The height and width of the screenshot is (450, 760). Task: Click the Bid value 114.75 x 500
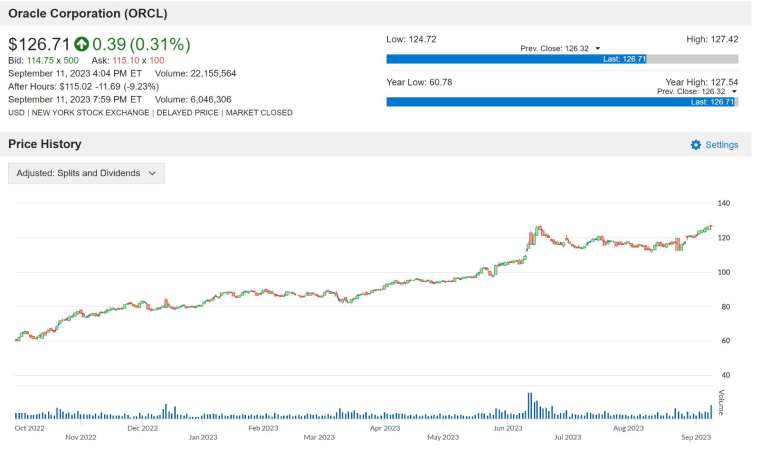(x=52, y=61)
